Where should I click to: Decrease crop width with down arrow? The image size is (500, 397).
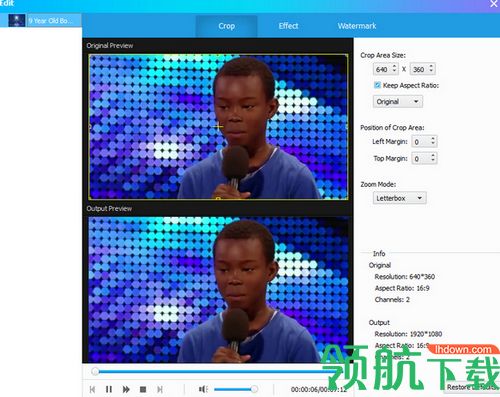click(395, 72)
